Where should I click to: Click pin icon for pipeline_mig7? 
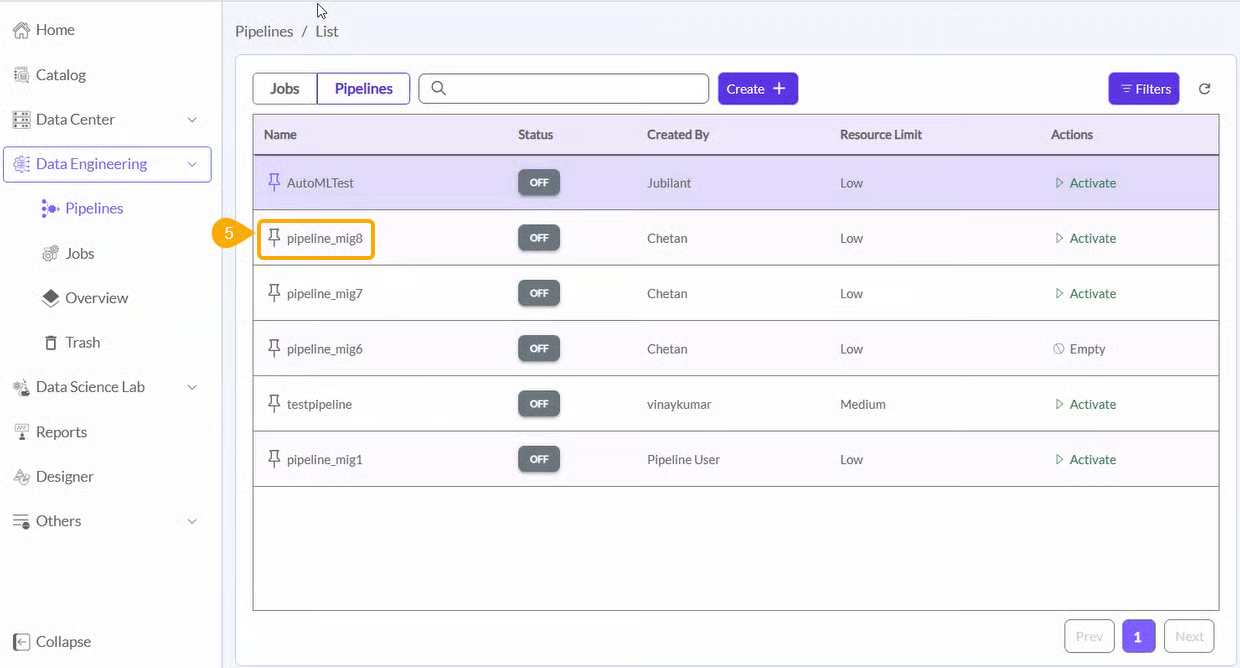tap(274, 293)
